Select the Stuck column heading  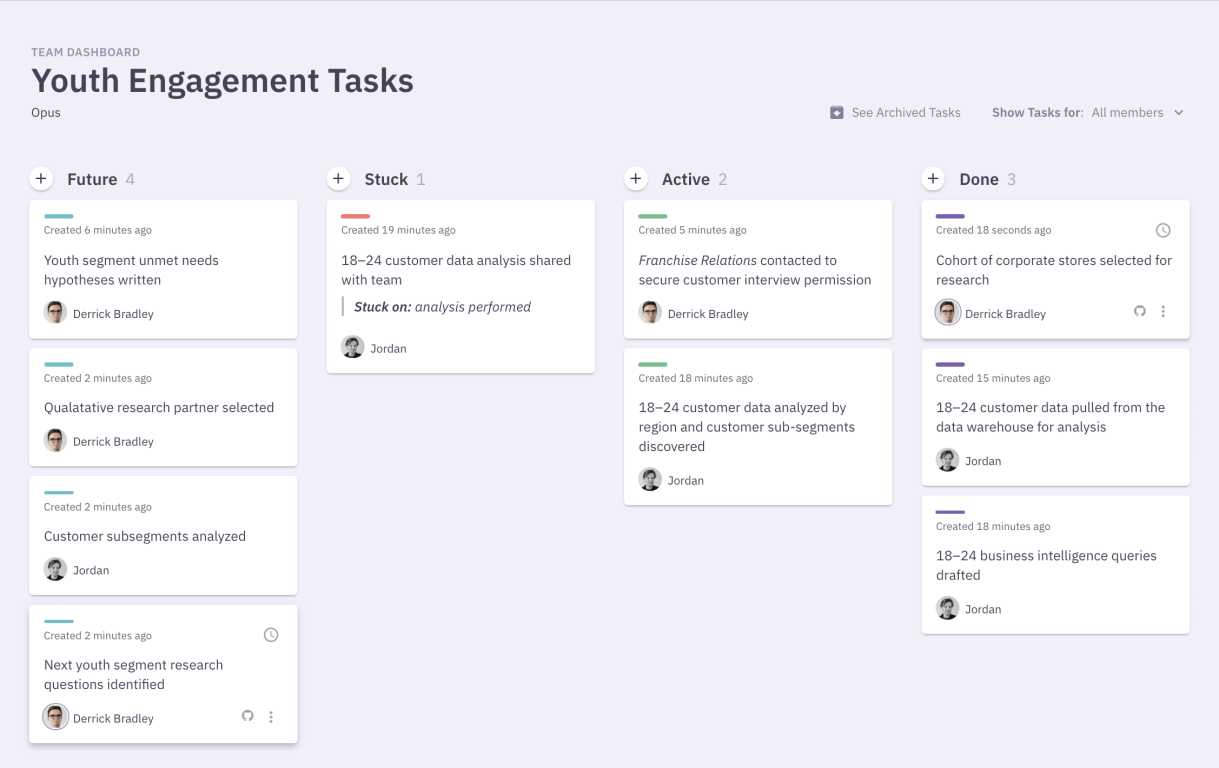(x=386, y=179)
